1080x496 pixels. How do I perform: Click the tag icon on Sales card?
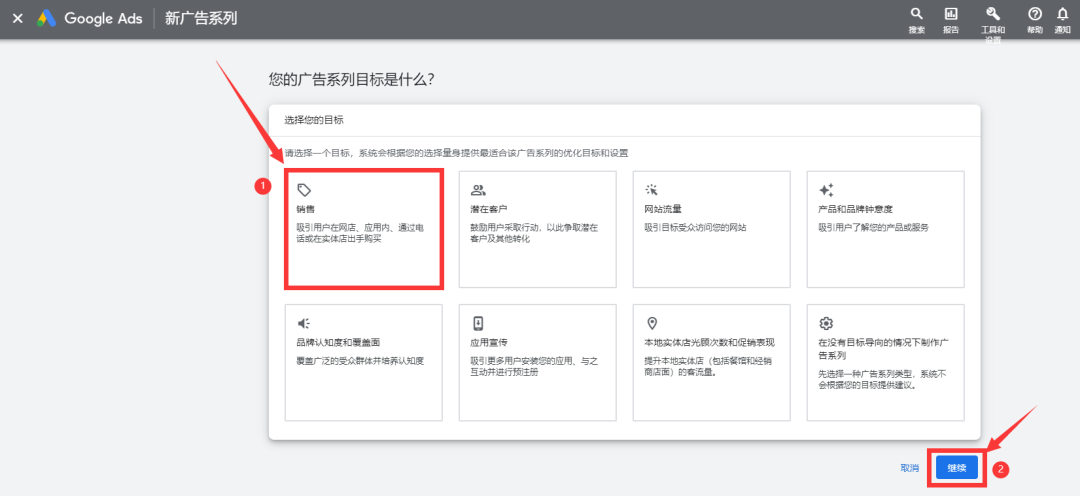click(304, 190)
